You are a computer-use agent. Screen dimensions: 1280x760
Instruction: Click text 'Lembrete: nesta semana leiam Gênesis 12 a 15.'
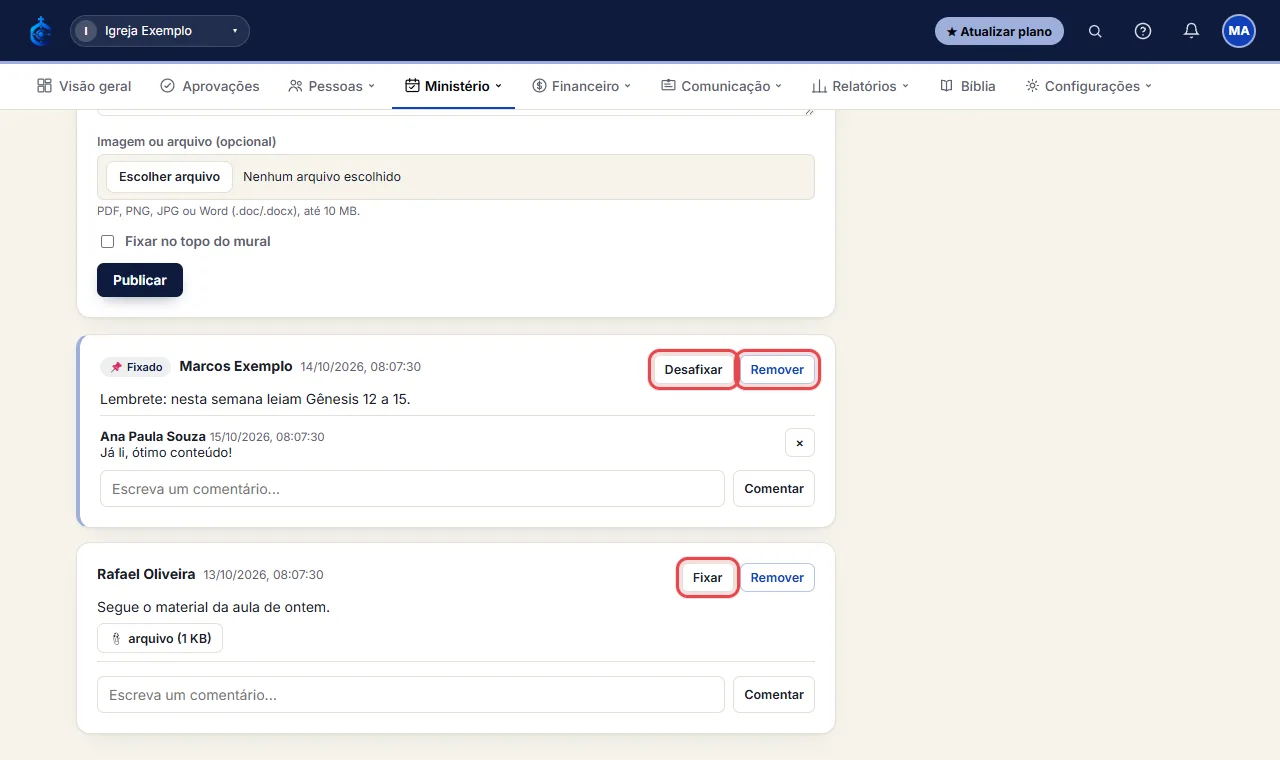click(255, 399)
